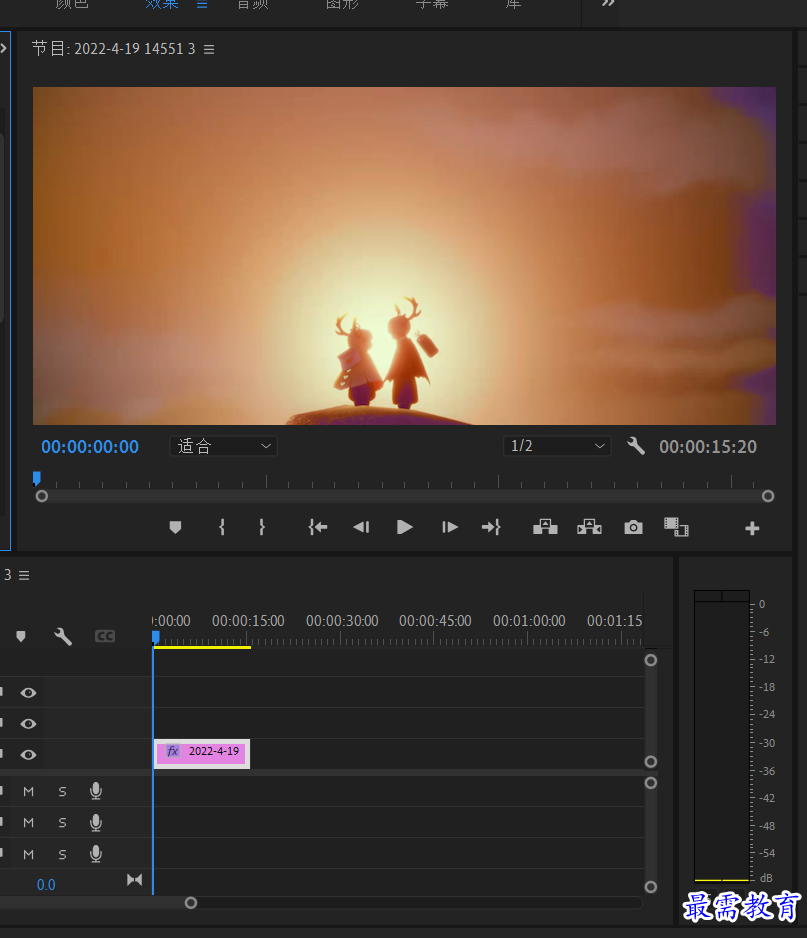
Task: Toggle top video track eye visibility
Action: point(28,693)
